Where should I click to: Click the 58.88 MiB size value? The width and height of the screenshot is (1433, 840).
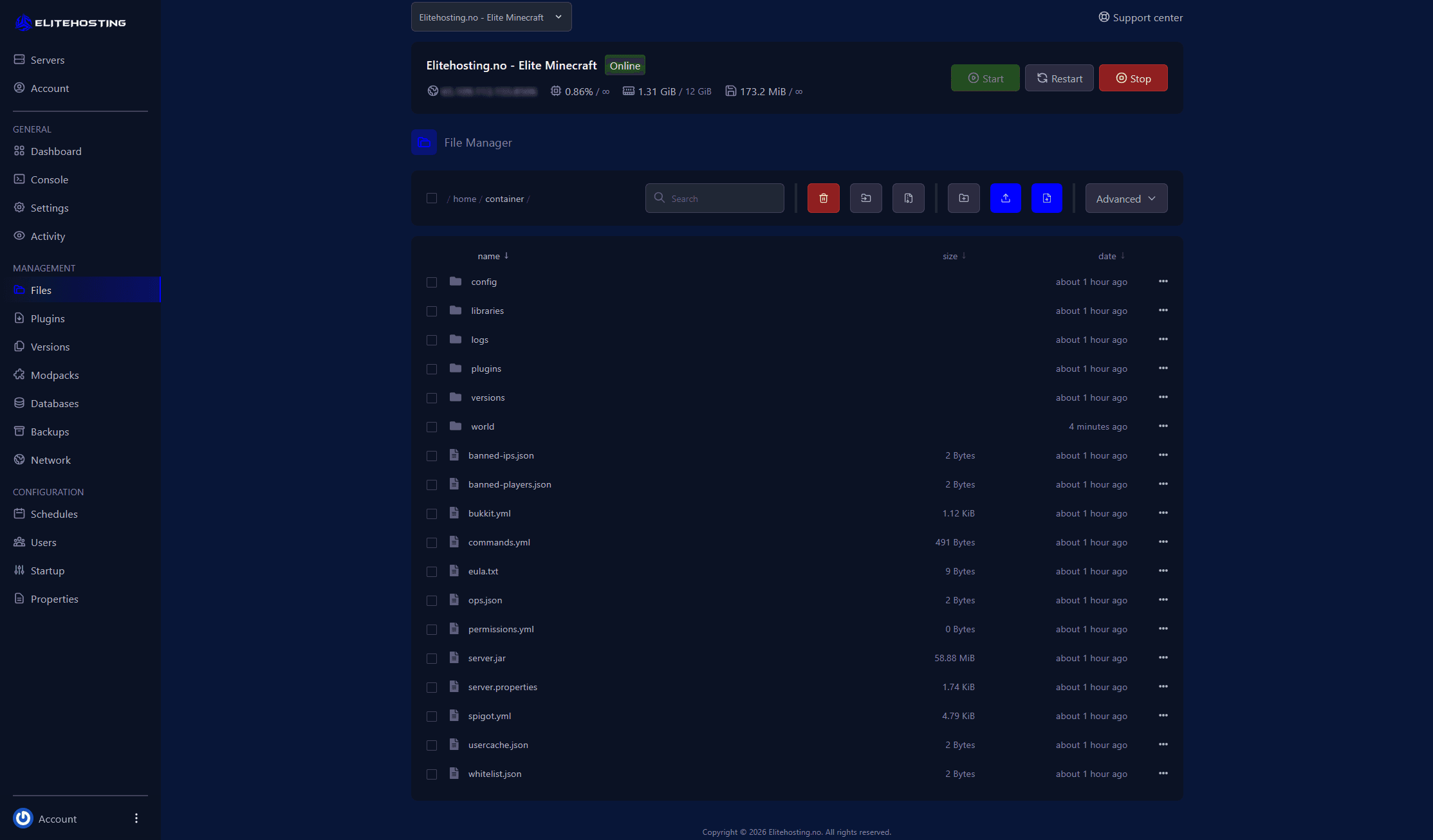(954, 658)
